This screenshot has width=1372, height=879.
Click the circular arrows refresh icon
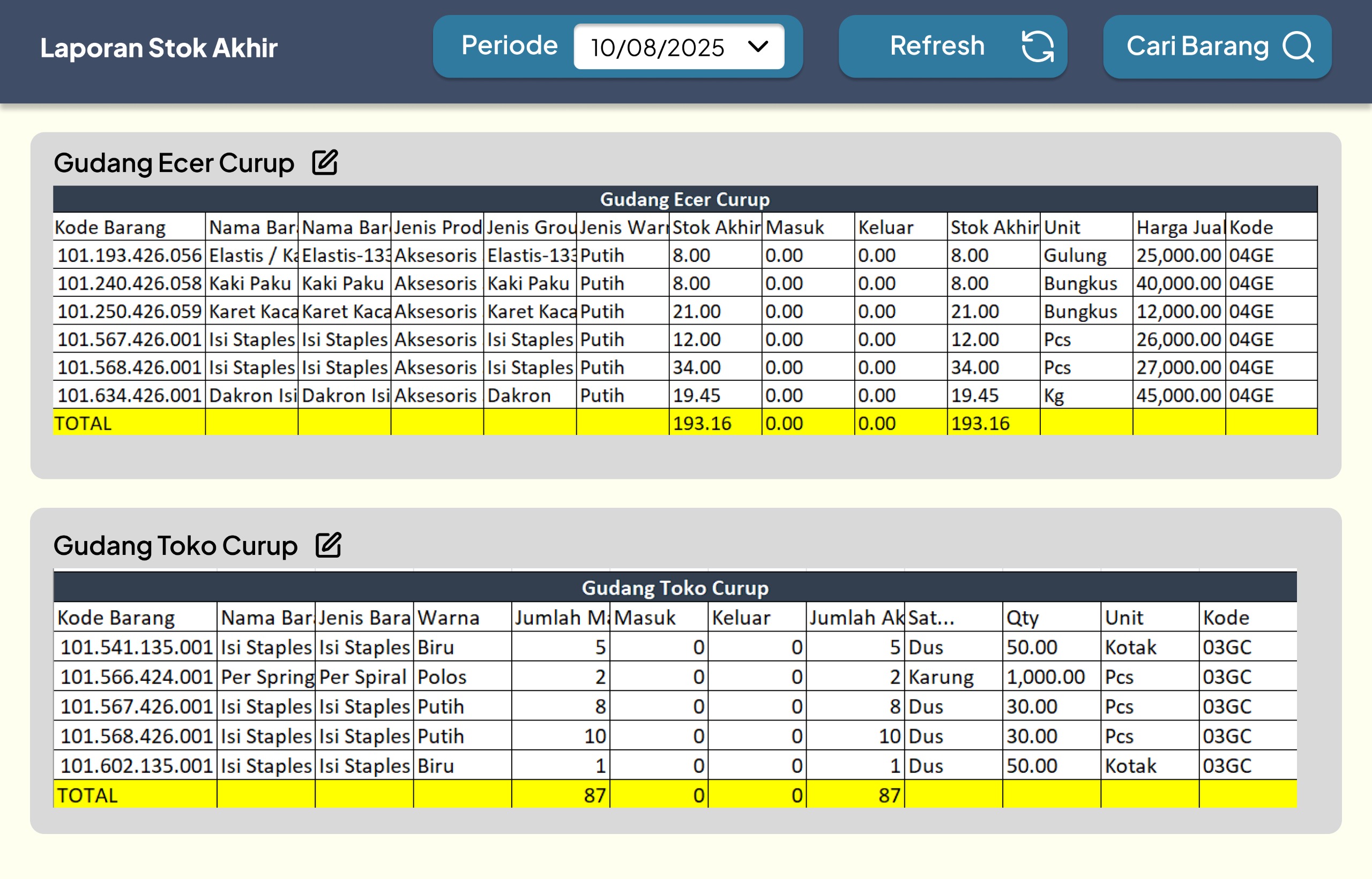1038,46
